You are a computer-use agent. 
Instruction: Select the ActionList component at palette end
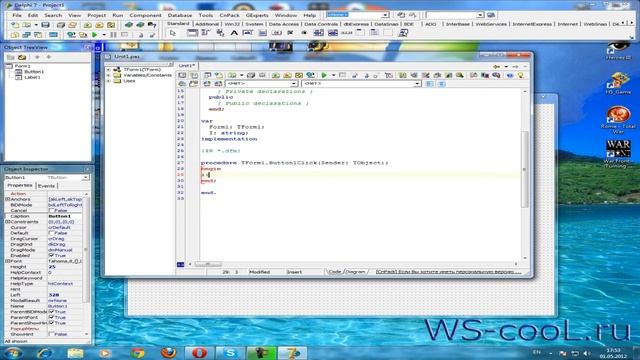(x=403, y=33)
